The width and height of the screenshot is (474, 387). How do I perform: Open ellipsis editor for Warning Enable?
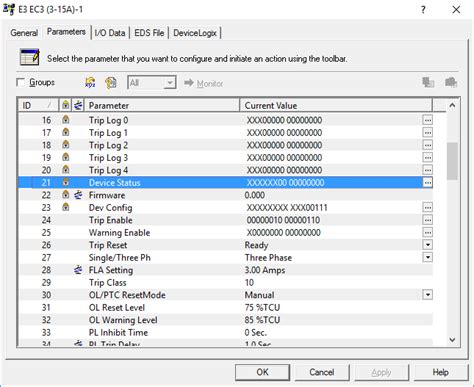(428, 232)
